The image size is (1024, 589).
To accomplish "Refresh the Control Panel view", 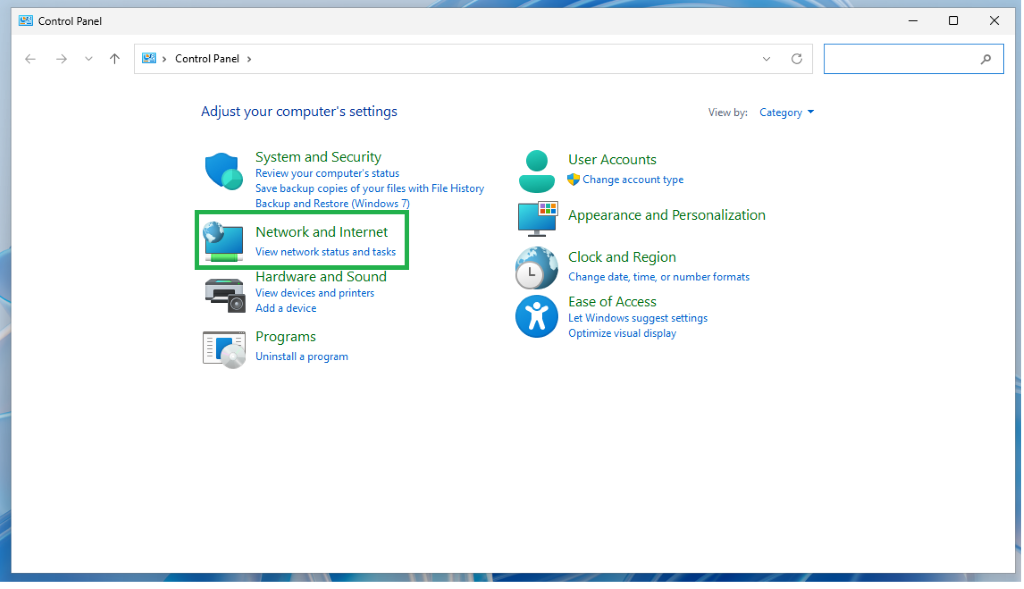I will (797, 59).
